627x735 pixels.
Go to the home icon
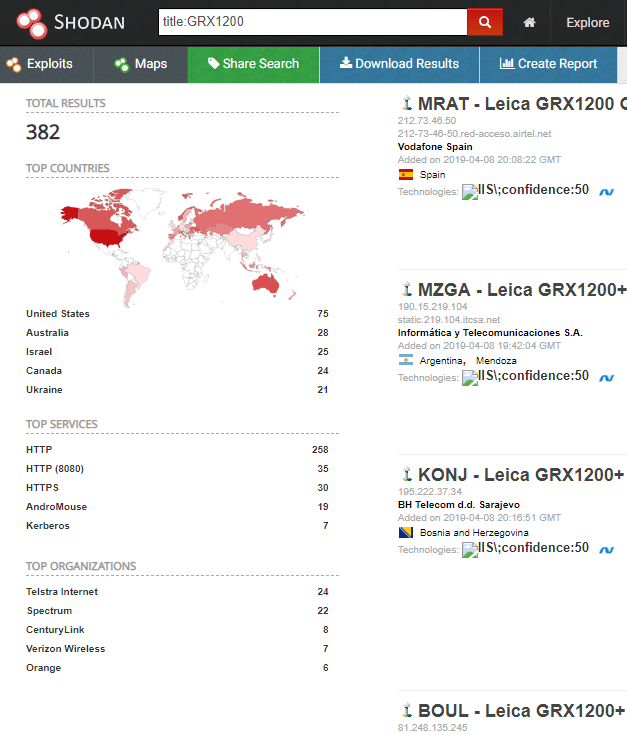(x=529, y=22)
